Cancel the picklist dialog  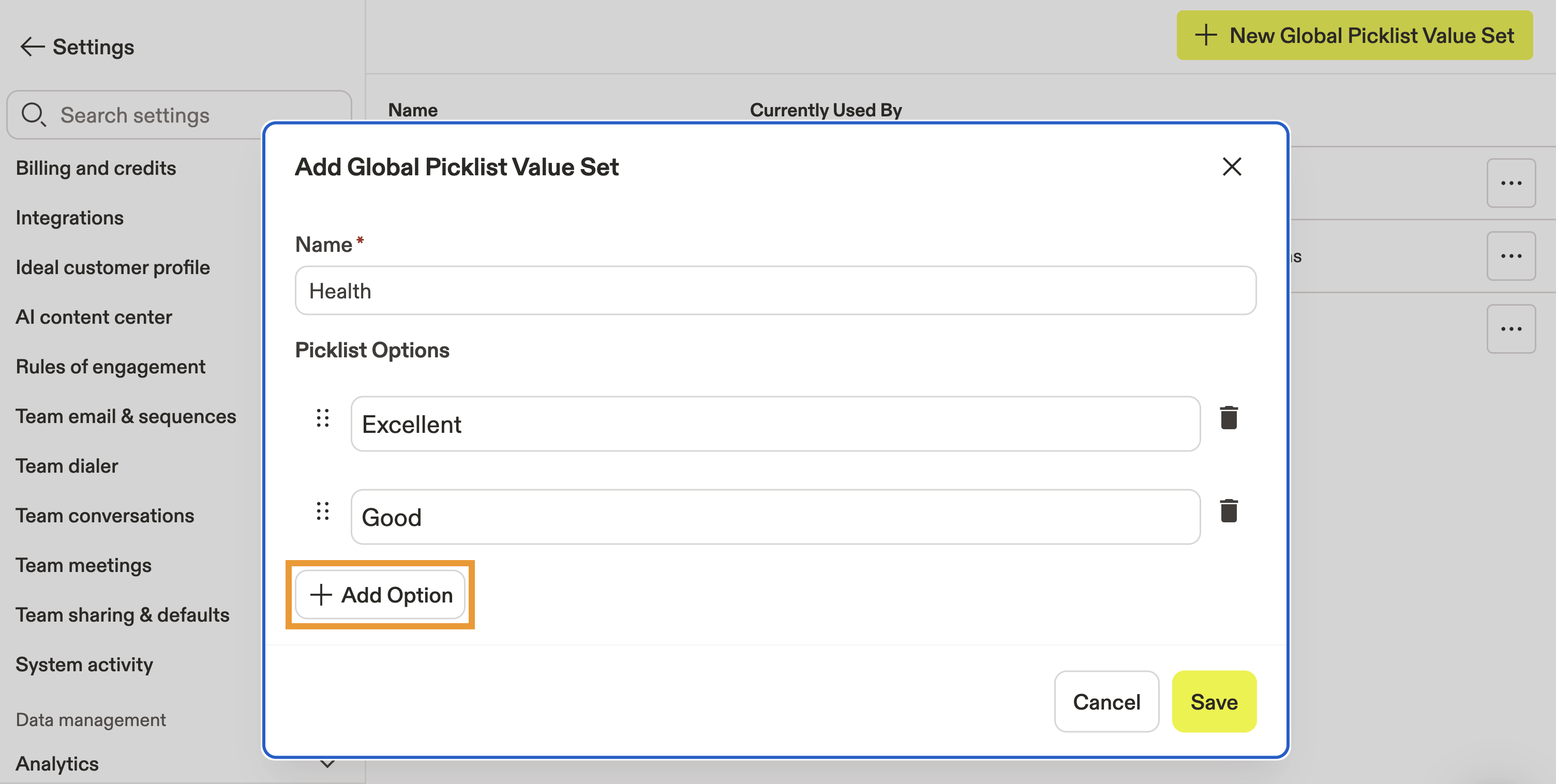1106,701
